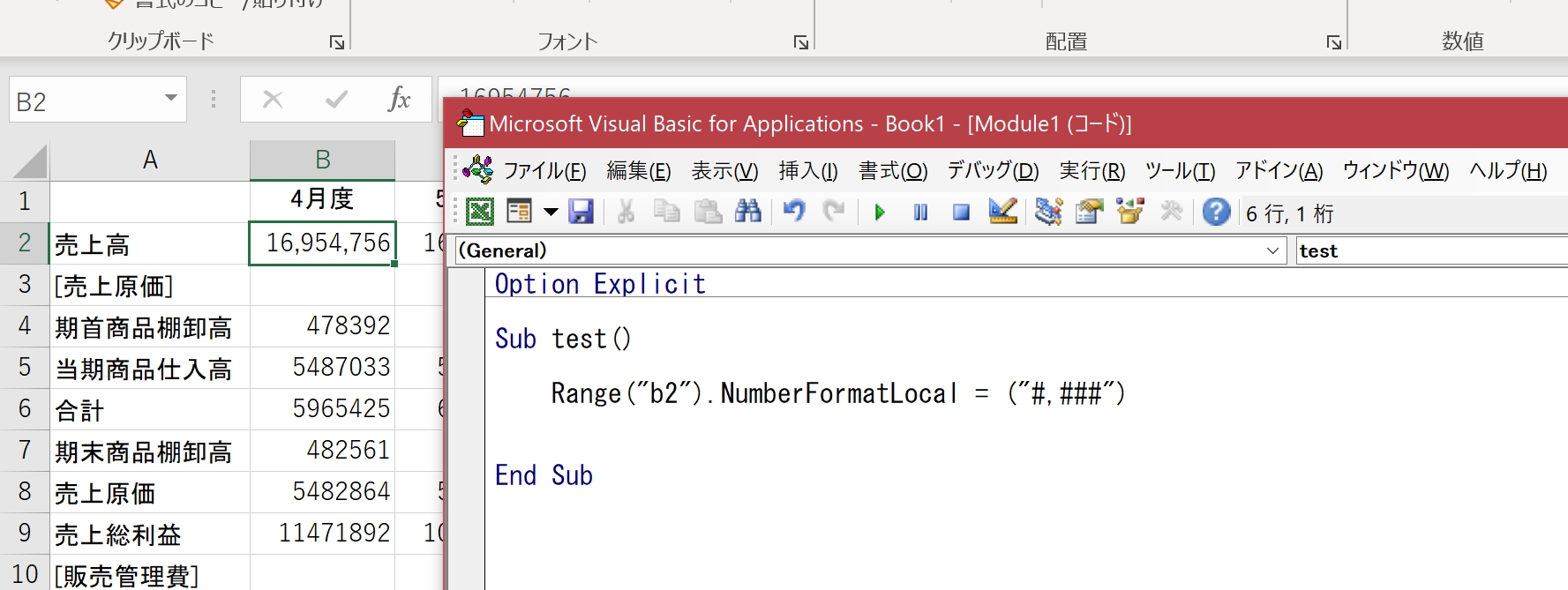The image size is (1568, 590).
Task: Open the ヘルプ(H) menu
Action: click(1508, 170)
